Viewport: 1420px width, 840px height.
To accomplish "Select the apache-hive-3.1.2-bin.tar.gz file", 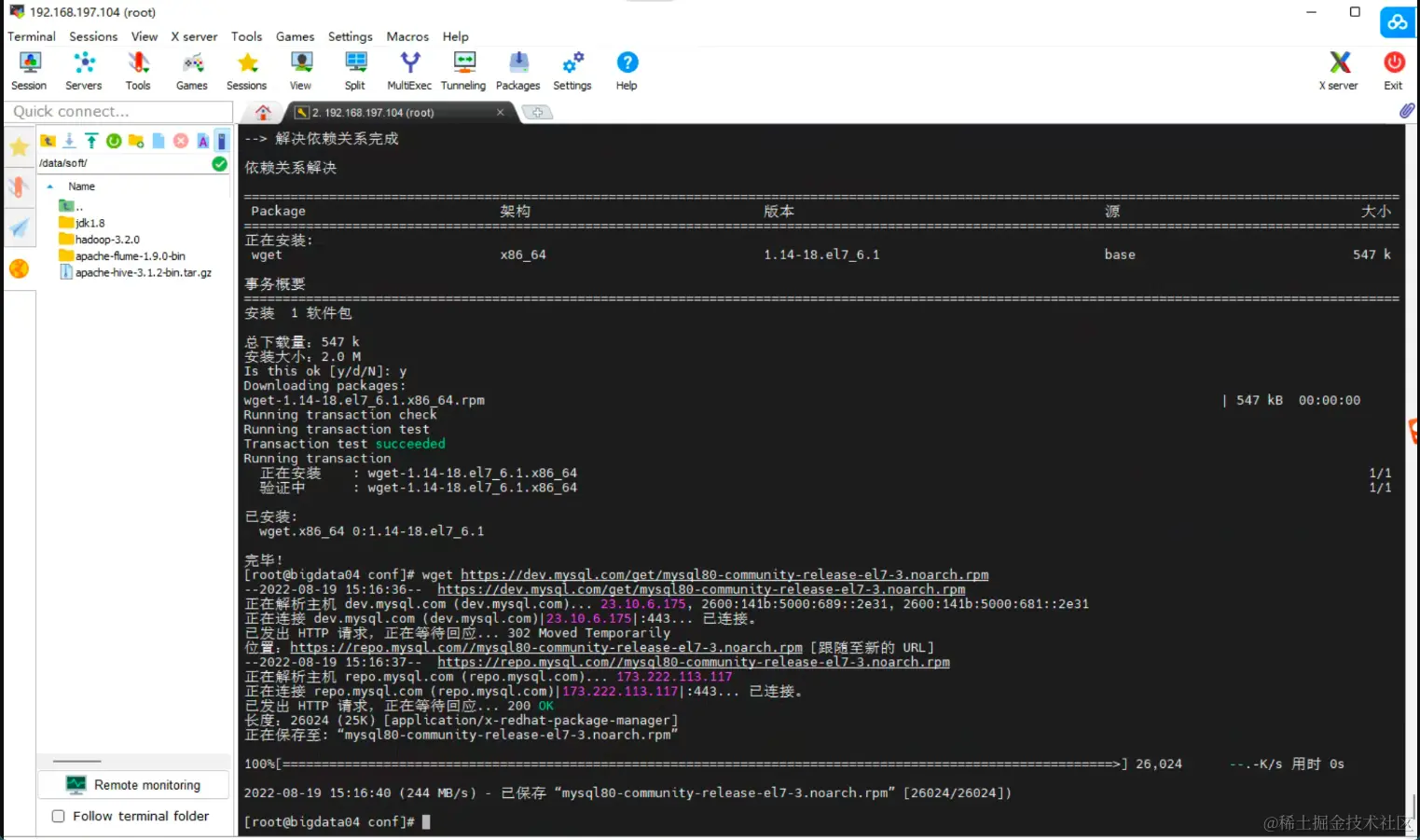I will (136, 273).
